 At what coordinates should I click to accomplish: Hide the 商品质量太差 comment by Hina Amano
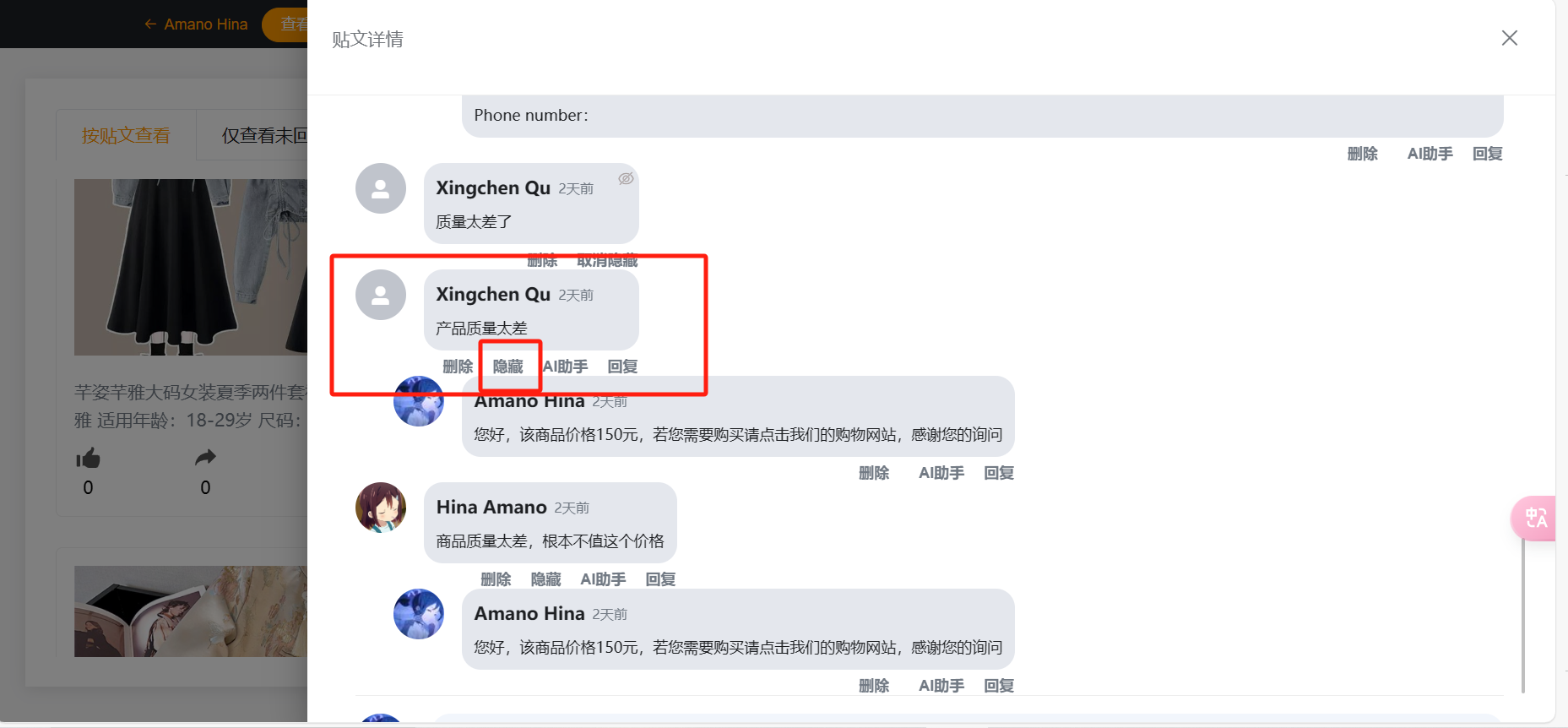coord(545,579)
